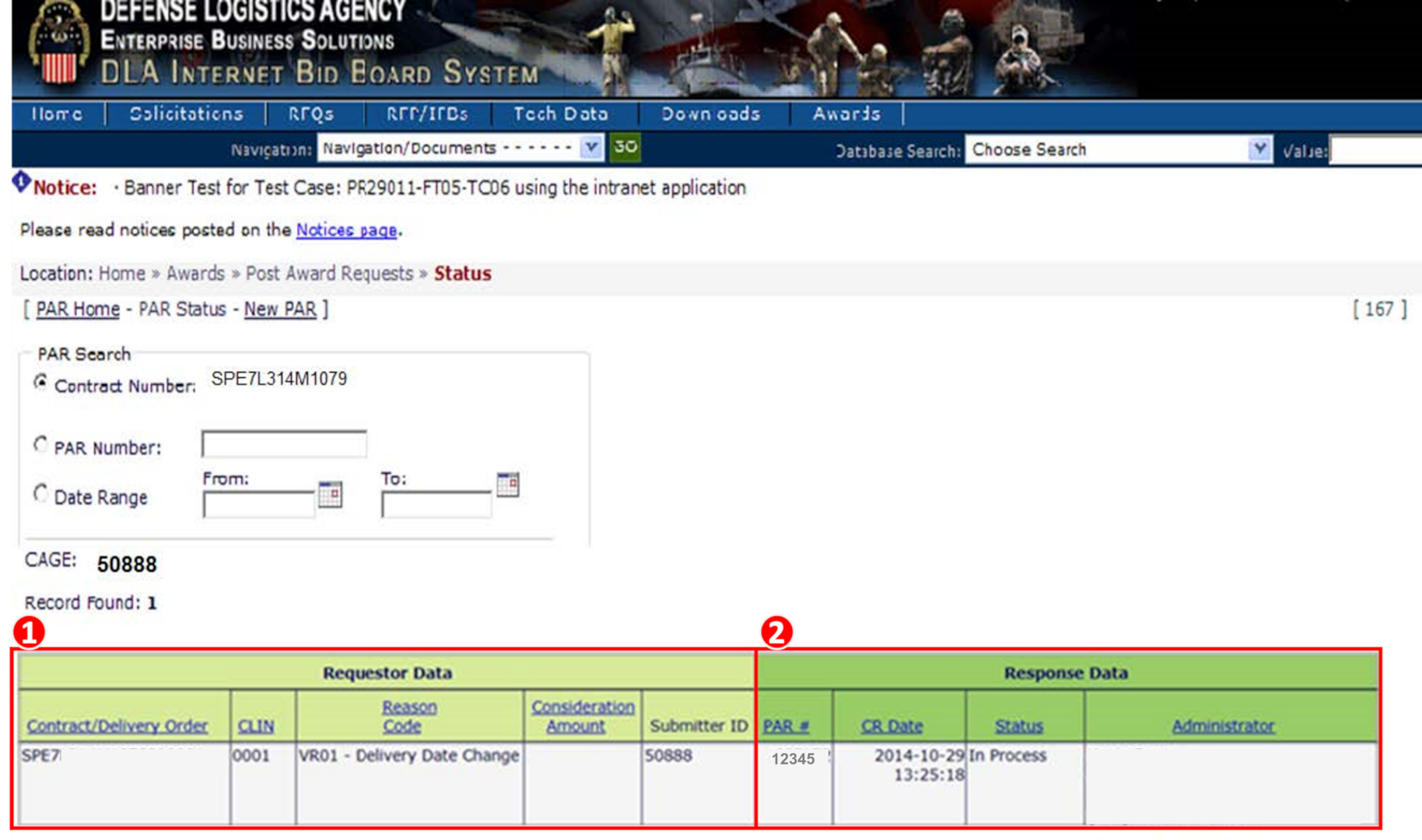Go to PAR Home link
1422x840 pixels.
(x=78, y=310)
